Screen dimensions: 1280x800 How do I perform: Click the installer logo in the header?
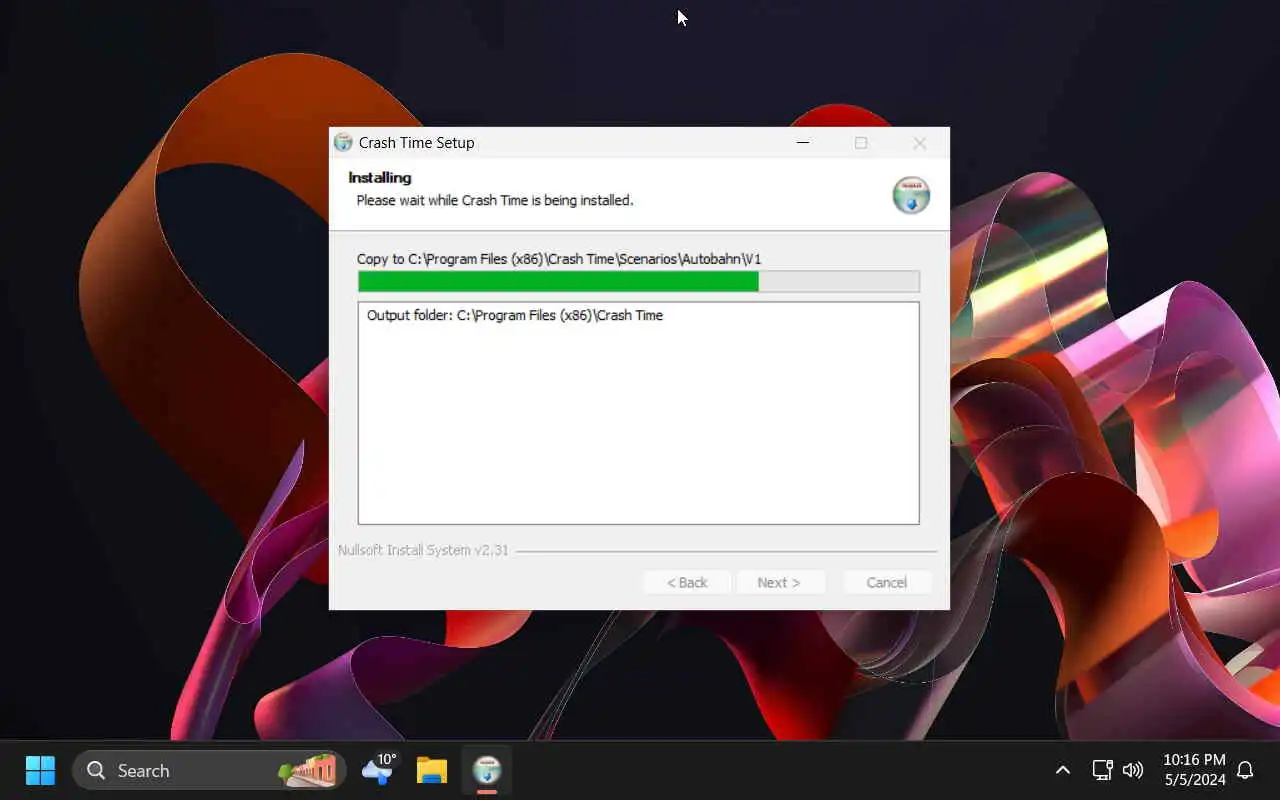click(911, 195)
